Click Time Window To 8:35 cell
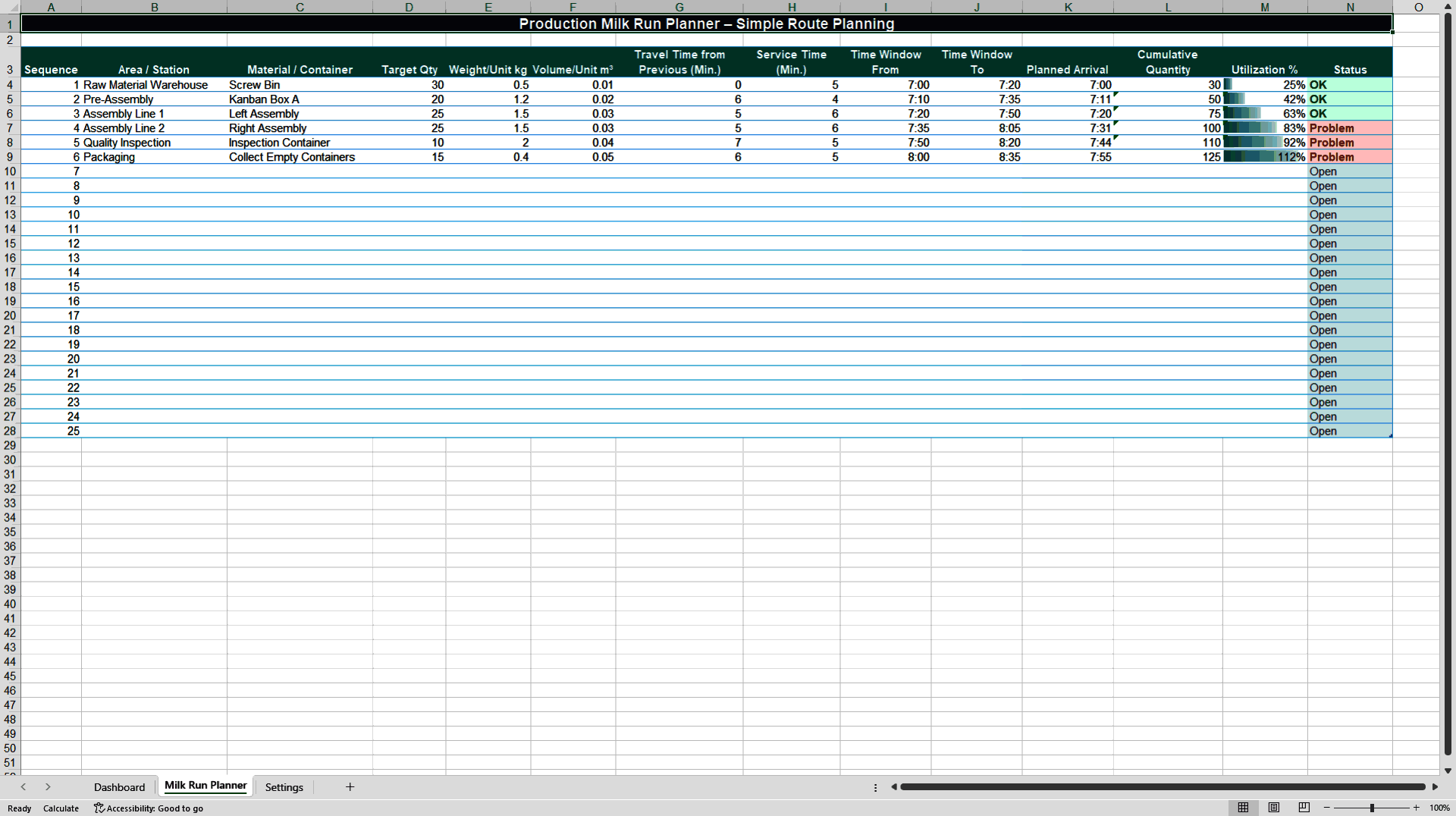 click(x=977, y=157)
